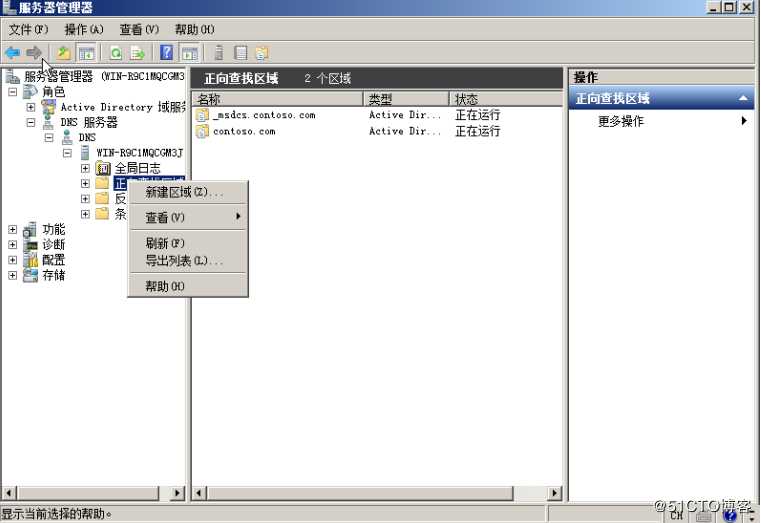This screenshot has height=523, width=761.
Task: Click the language indicator in status tray
Action: click(677, 515)
